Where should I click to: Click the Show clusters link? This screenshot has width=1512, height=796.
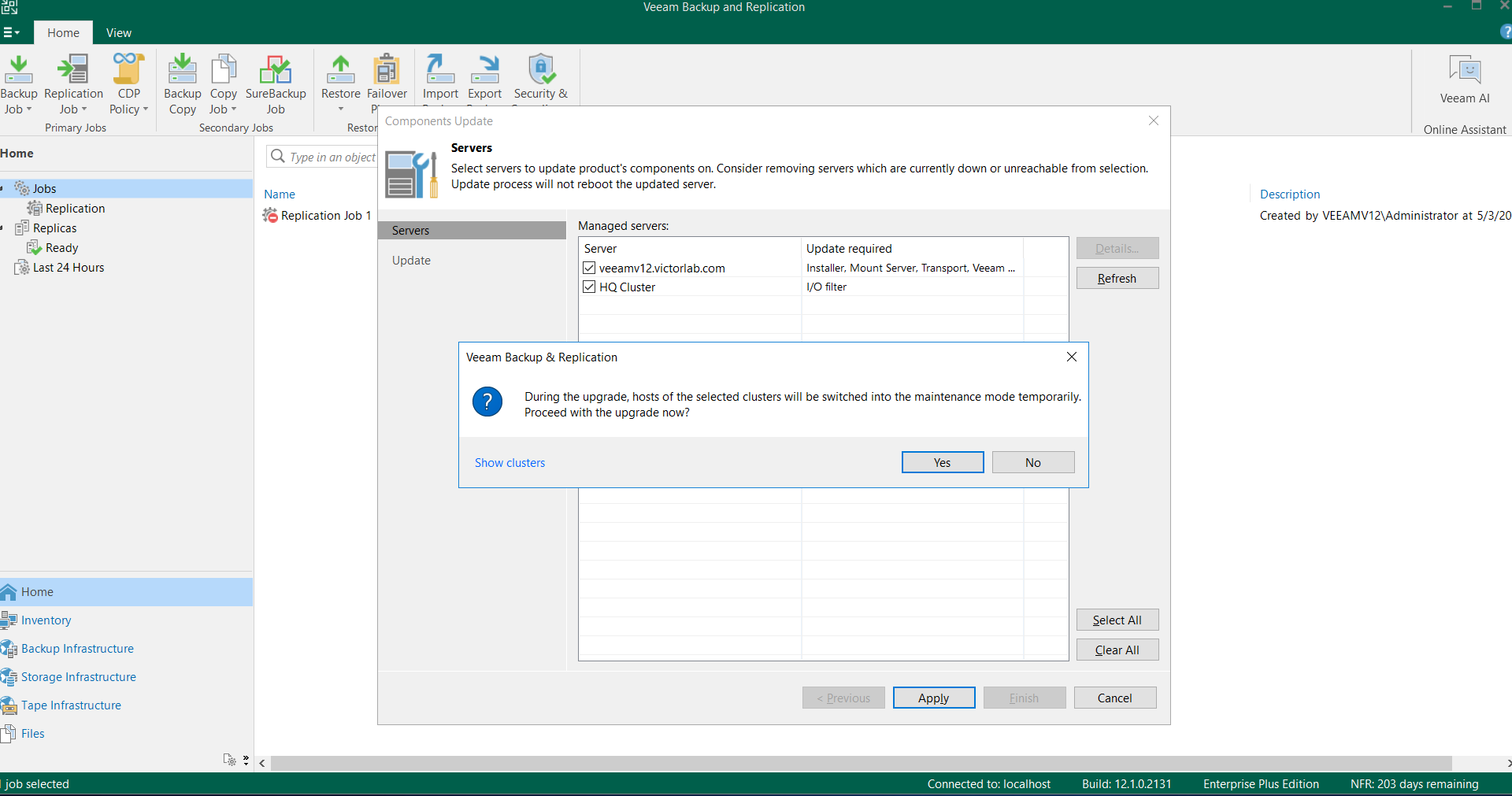click(x=510, y=463)
